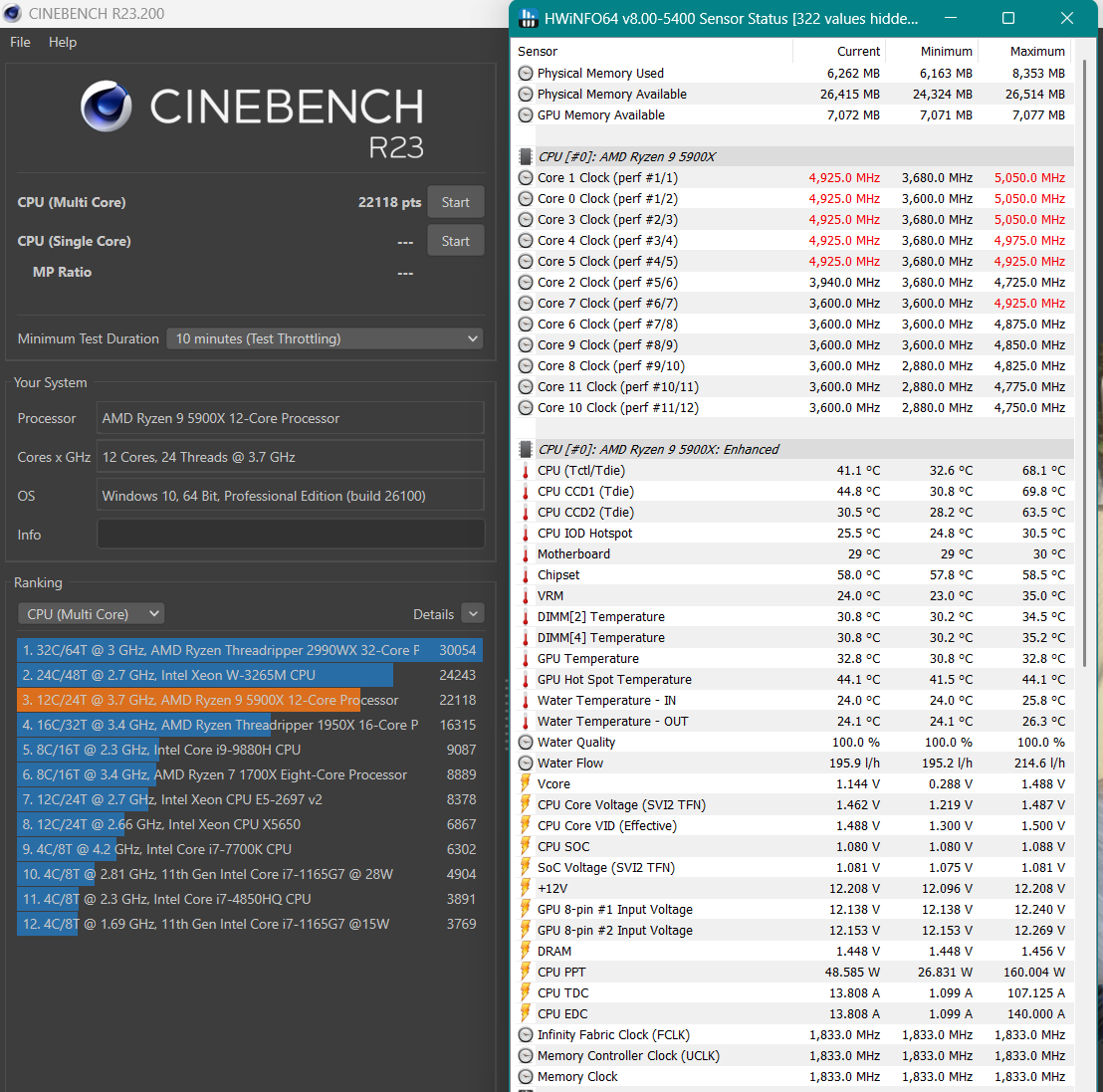Click clock icon beside Physical Memory Used

point(526,74)
